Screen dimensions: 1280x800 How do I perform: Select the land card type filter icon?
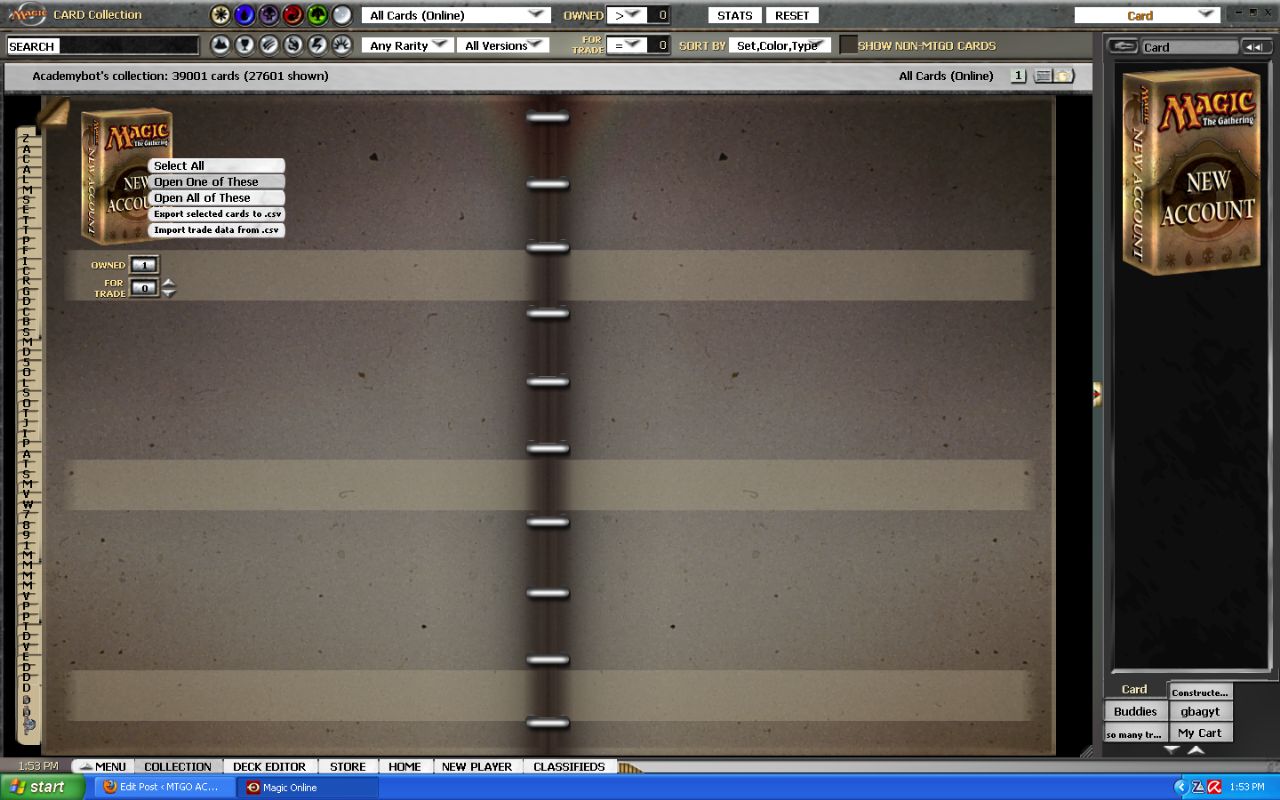pyautogui.click(x=220, y=45)
